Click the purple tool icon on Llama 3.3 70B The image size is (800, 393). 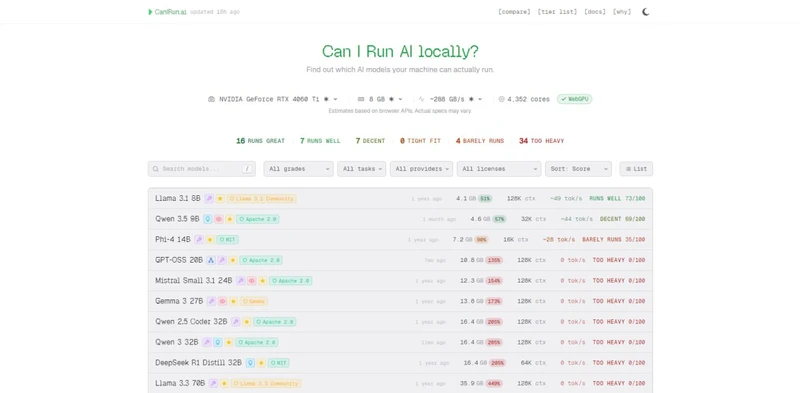click(213, 383)
